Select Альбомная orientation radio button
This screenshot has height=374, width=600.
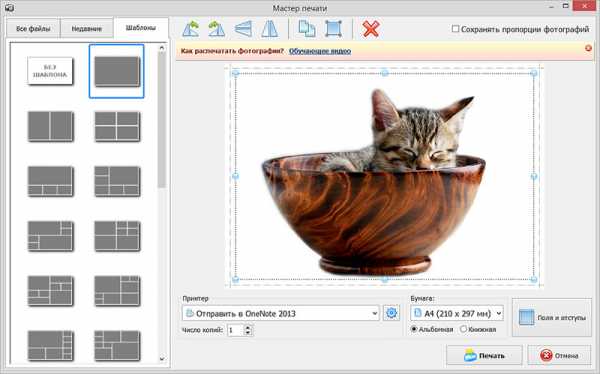414,329
